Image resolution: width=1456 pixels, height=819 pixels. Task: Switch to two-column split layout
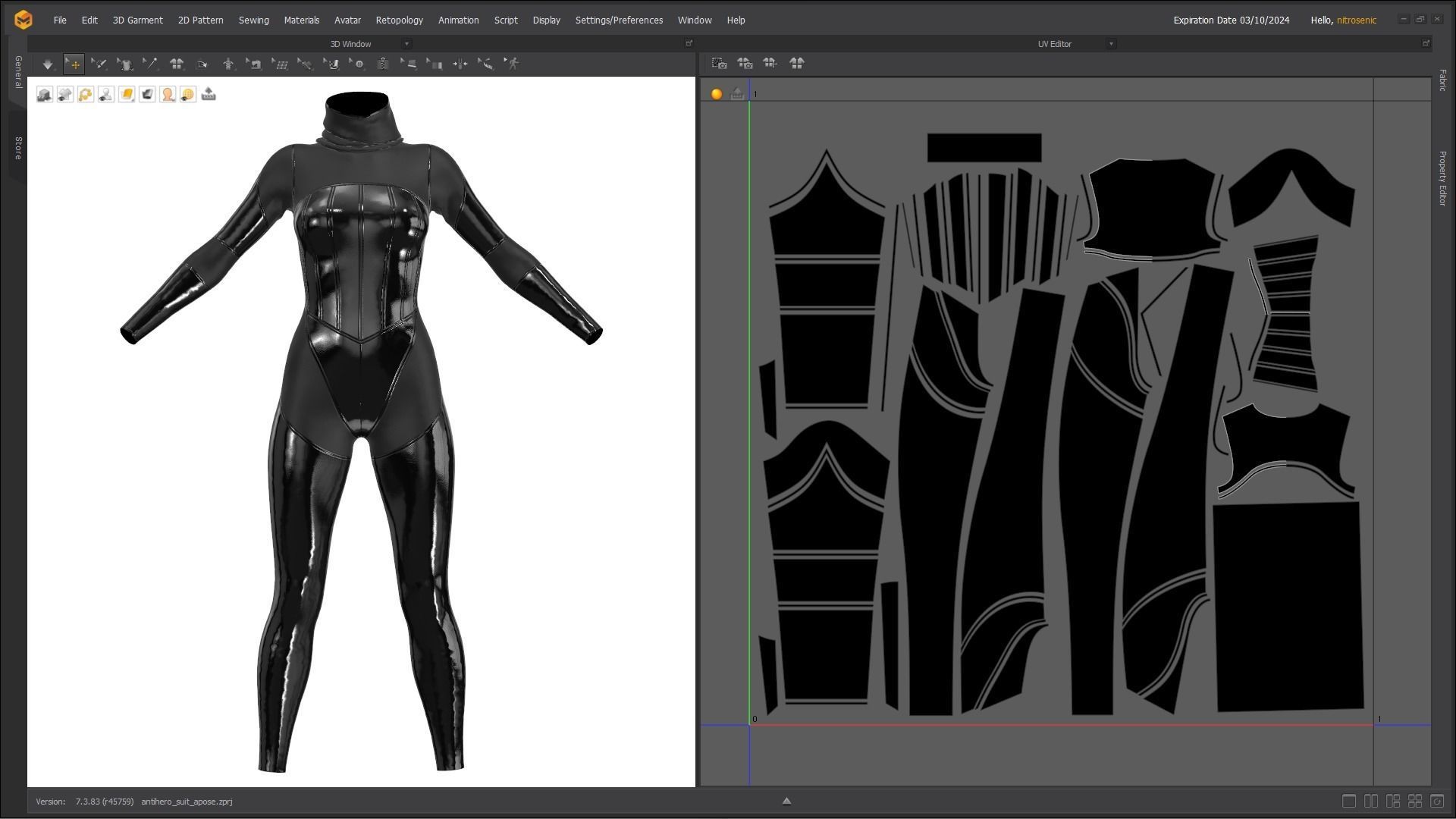point(1371,801)
